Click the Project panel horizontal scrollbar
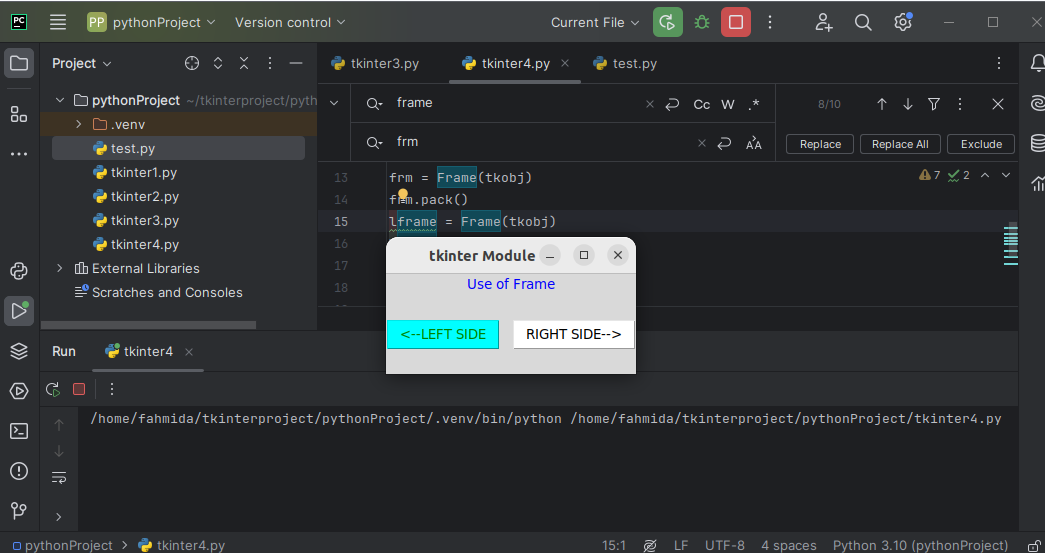 pos(149,325)
